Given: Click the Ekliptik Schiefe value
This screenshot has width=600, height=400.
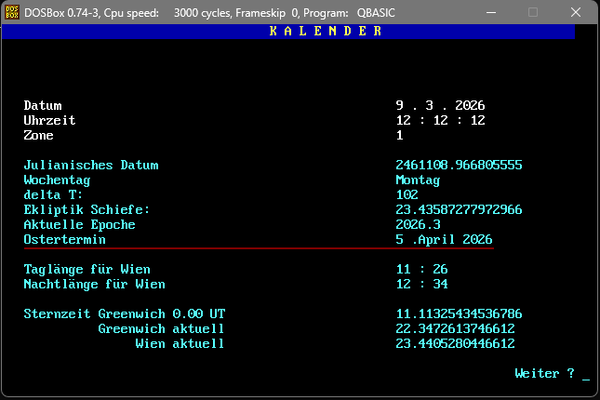Looking at the screenshot, I should (x=459, y=210).
